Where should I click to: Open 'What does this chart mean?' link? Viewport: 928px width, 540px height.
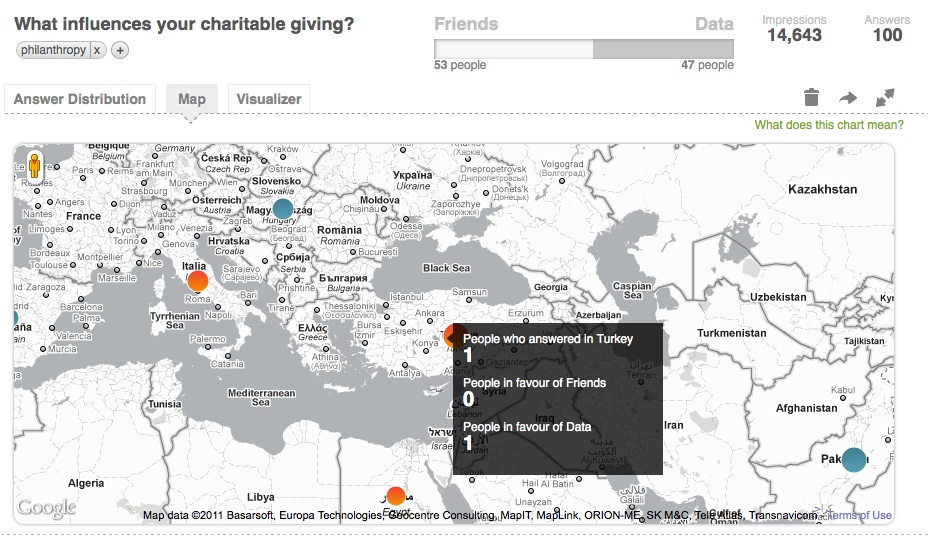point(829,125)
